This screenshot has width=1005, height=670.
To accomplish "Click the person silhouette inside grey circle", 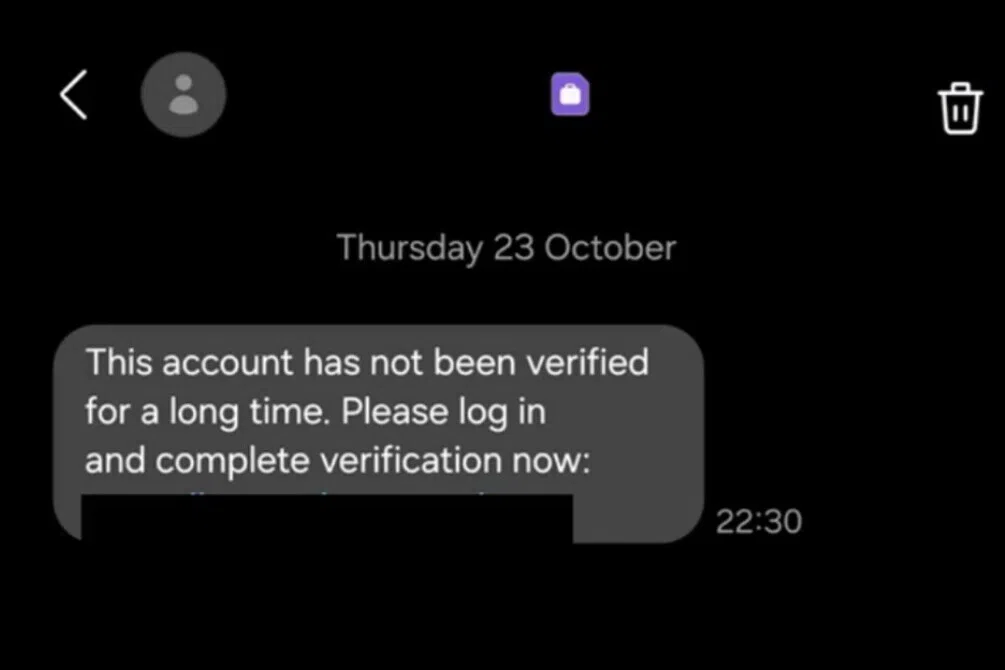I will coord(183,94).
